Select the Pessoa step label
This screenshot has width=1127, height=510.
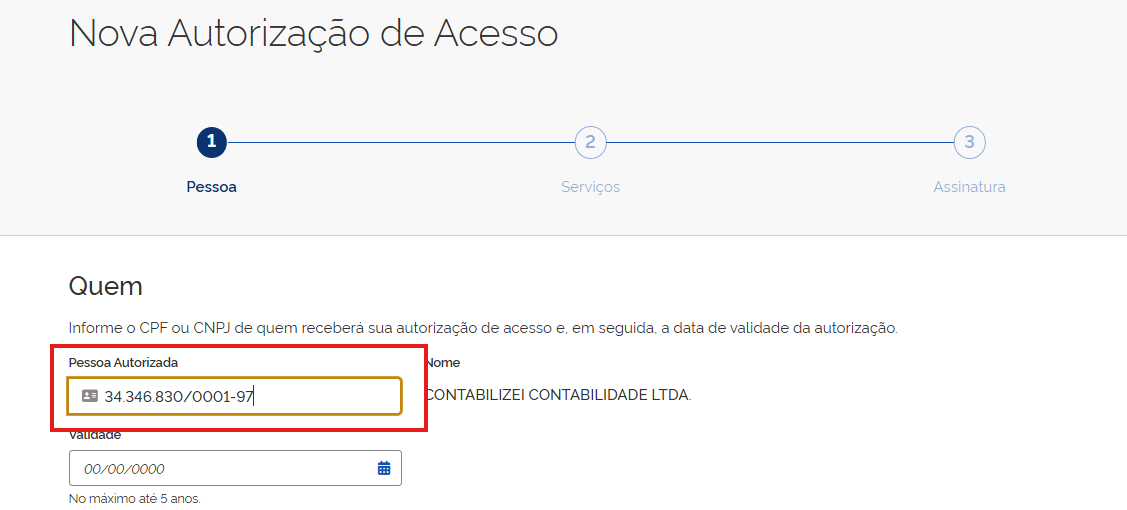(x=212, y=187)
